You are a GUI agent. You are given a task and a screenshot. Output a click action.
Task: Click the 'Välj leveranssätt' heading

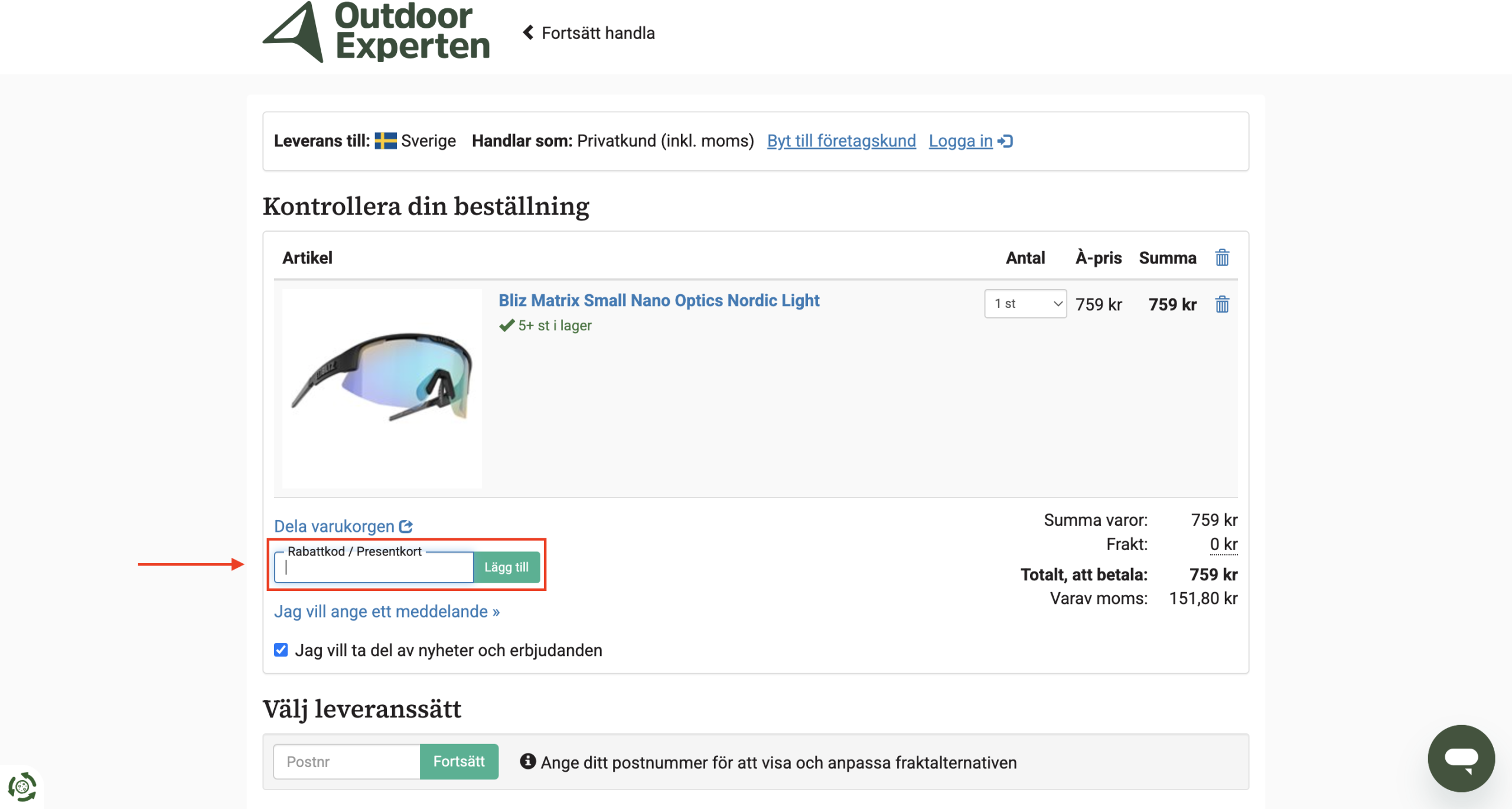click(x=361, y=709)
